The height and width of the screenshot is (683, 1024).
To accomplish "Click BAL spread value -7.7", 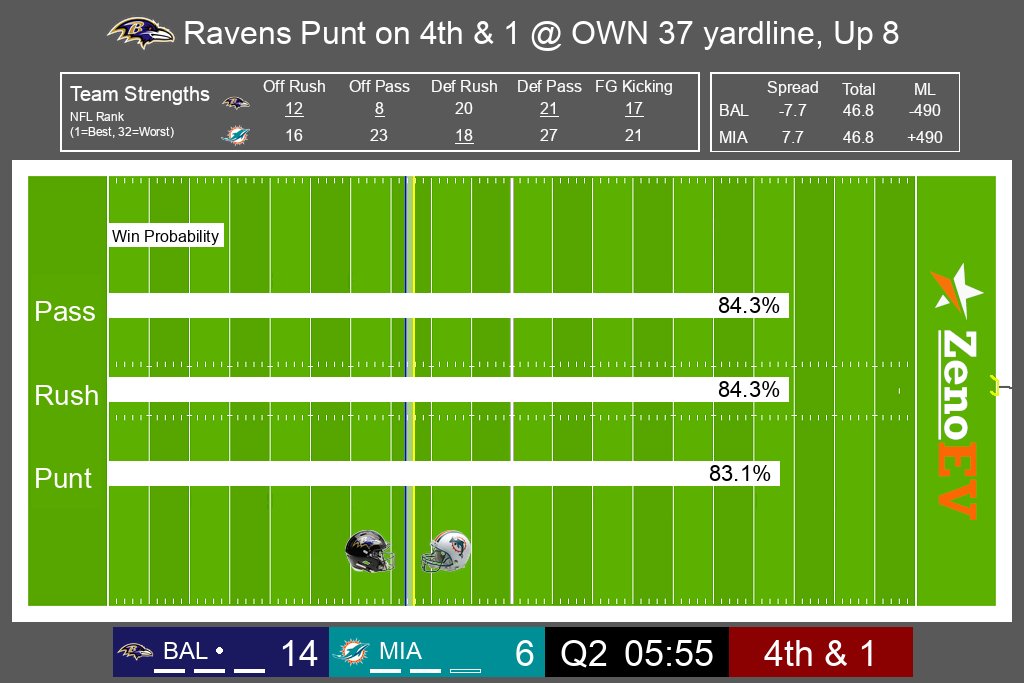I will point(792,110).
